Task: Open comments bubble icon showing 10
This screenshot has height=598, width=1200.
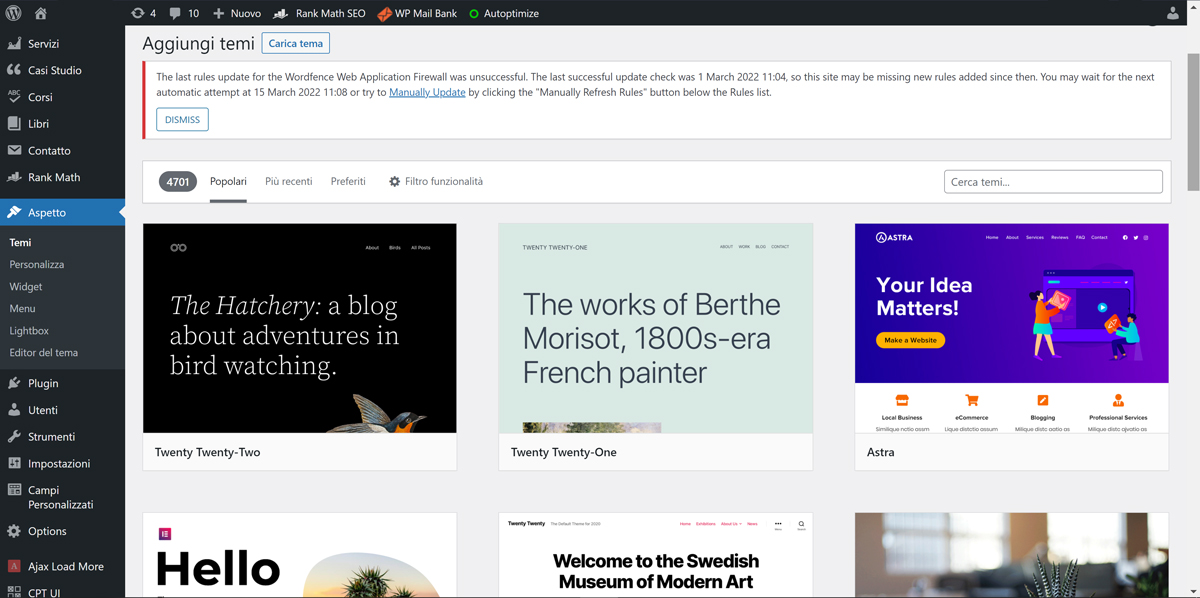Action: (x=175, y=13)
